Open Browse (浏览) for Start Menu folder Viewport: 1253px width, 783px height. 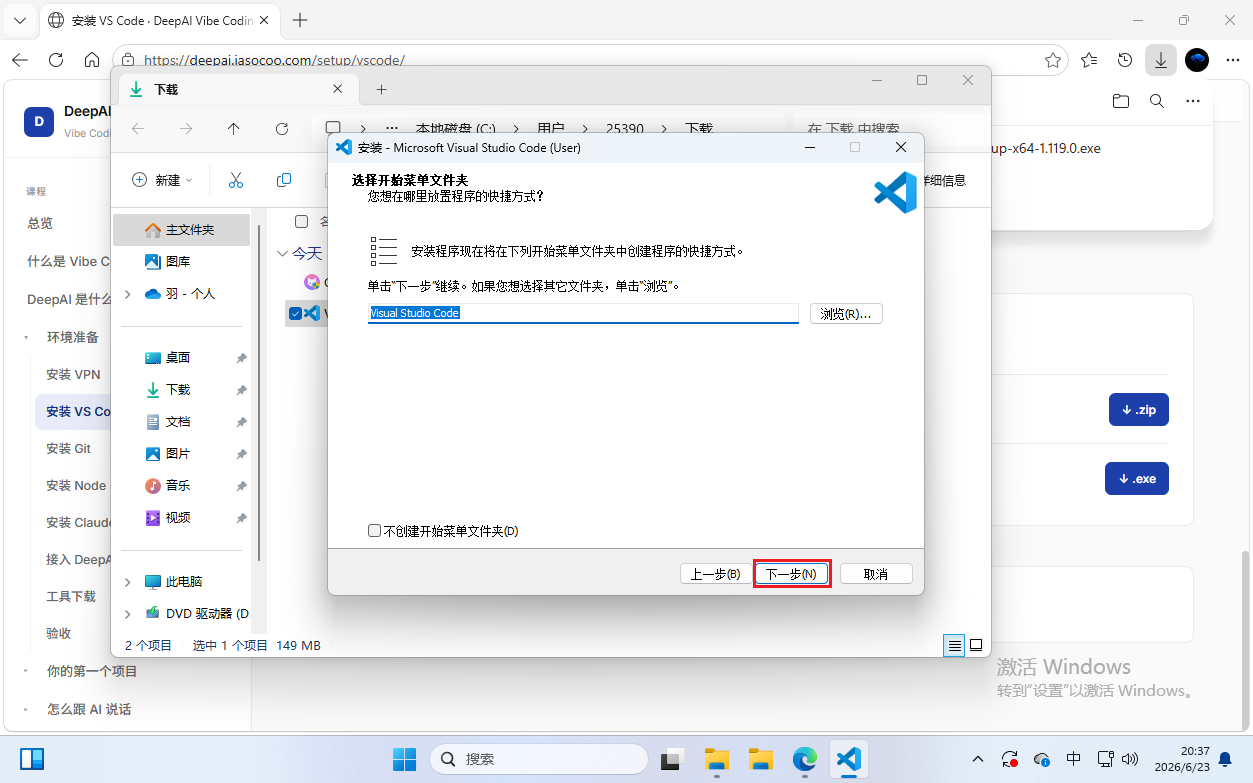845,314
